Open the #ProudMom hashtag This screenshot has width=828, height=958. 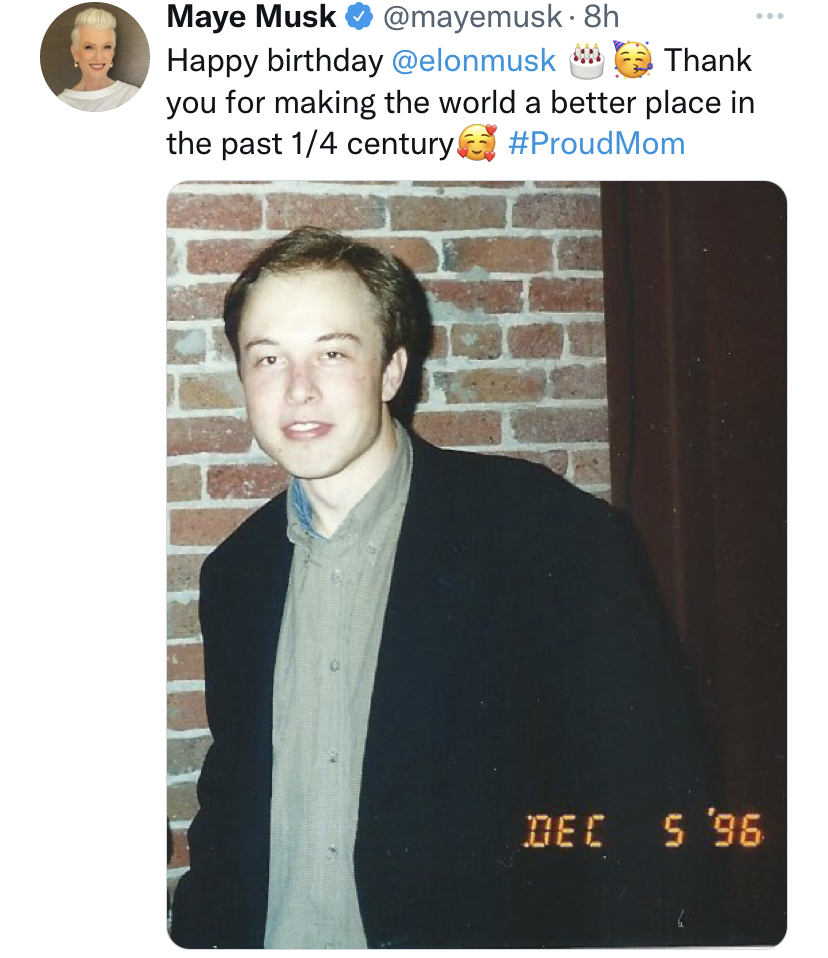pos(596,144)
